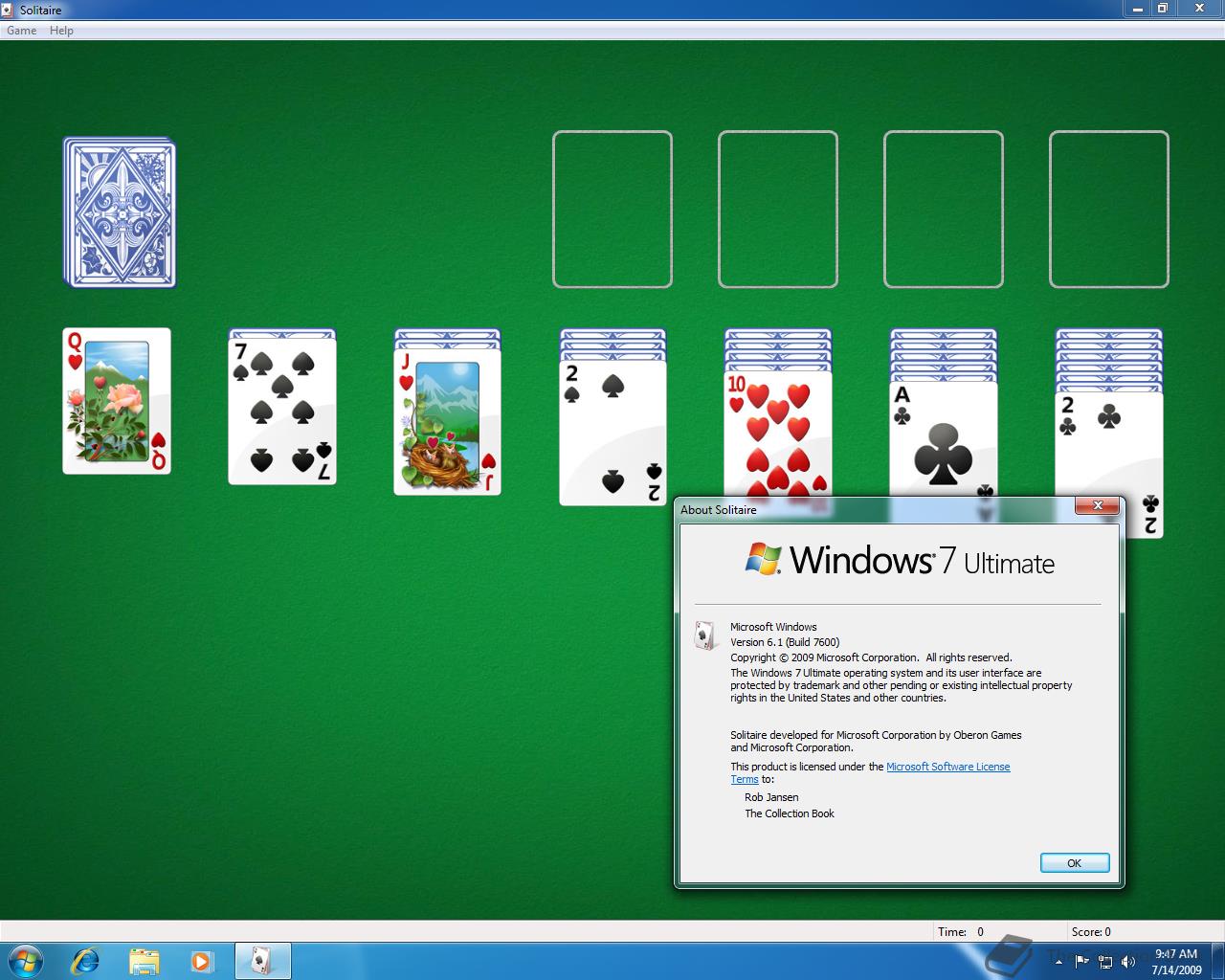Screen dimensions: 1225x980
Task: Click the Solitaire title bar icon
Action: [10, 10]
